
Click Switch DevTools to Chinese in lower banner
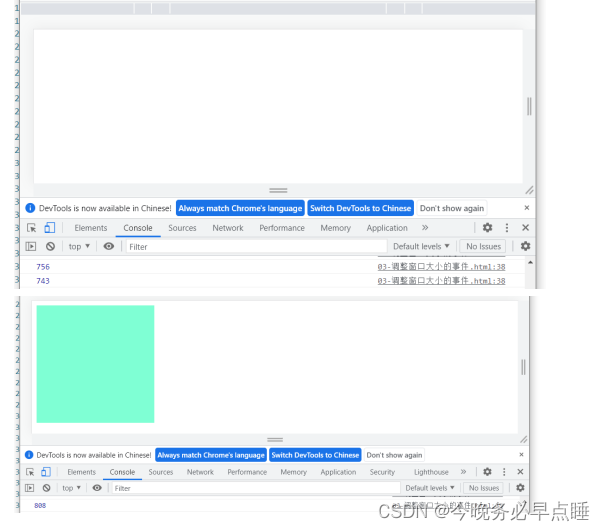click(x=315, y=455)
